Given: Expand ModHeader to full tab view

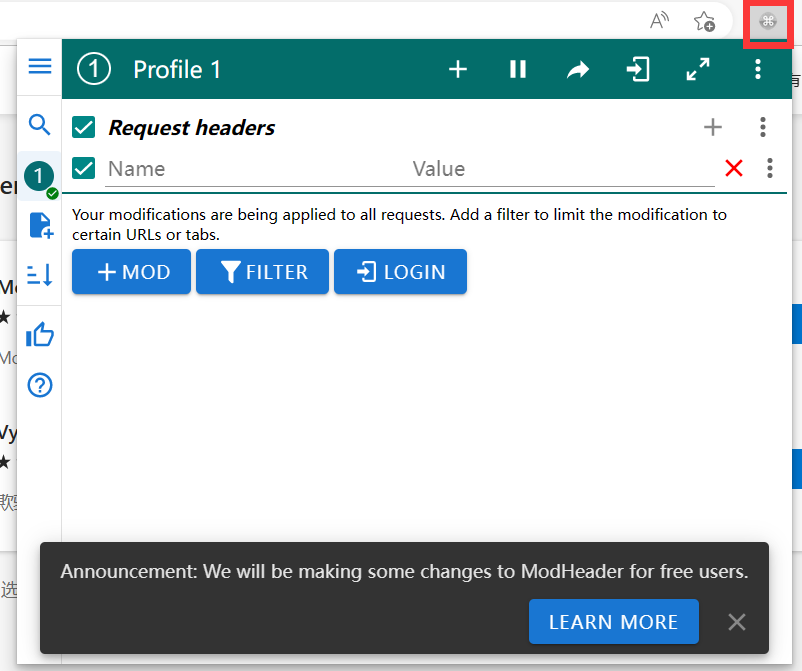Looking at the screenshot, I should coord(697,69).
